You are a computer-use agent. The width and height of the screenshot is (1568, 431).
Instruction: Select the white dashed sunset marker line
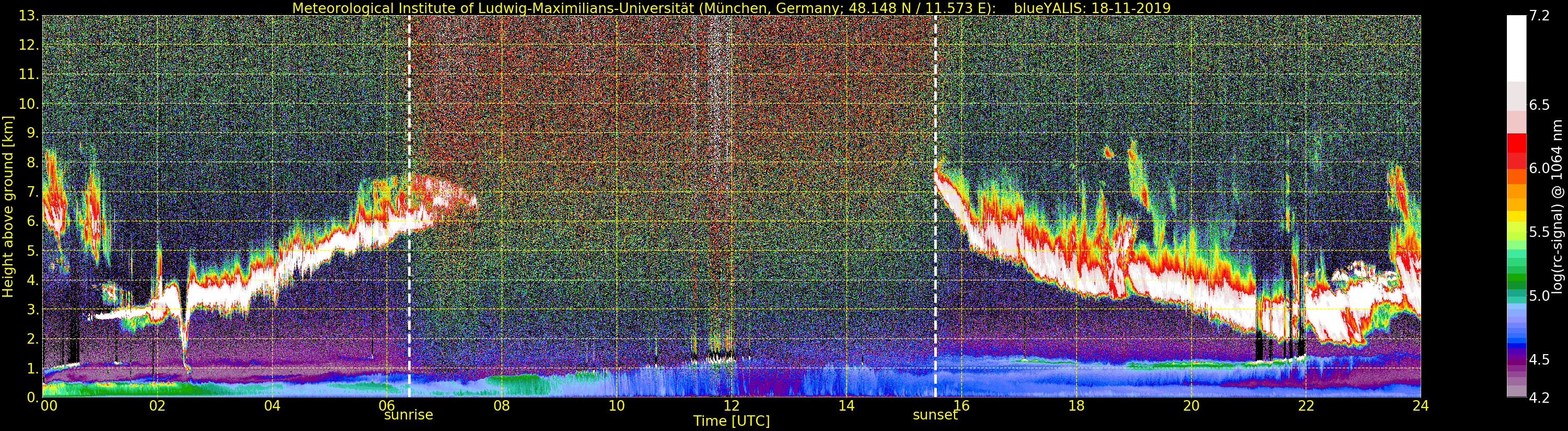click(x=936, y=206)
